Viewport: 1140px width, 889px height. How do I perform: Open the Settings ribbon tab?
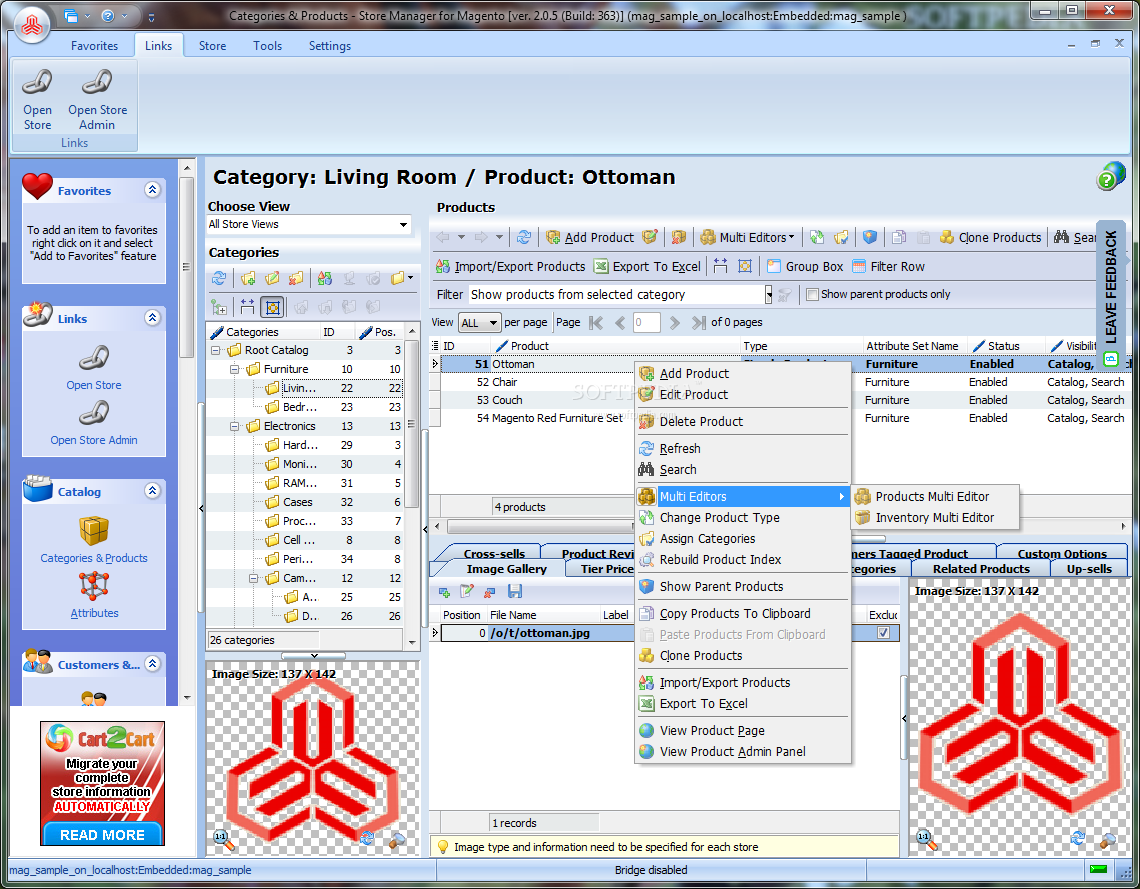[x=330, y=46]
